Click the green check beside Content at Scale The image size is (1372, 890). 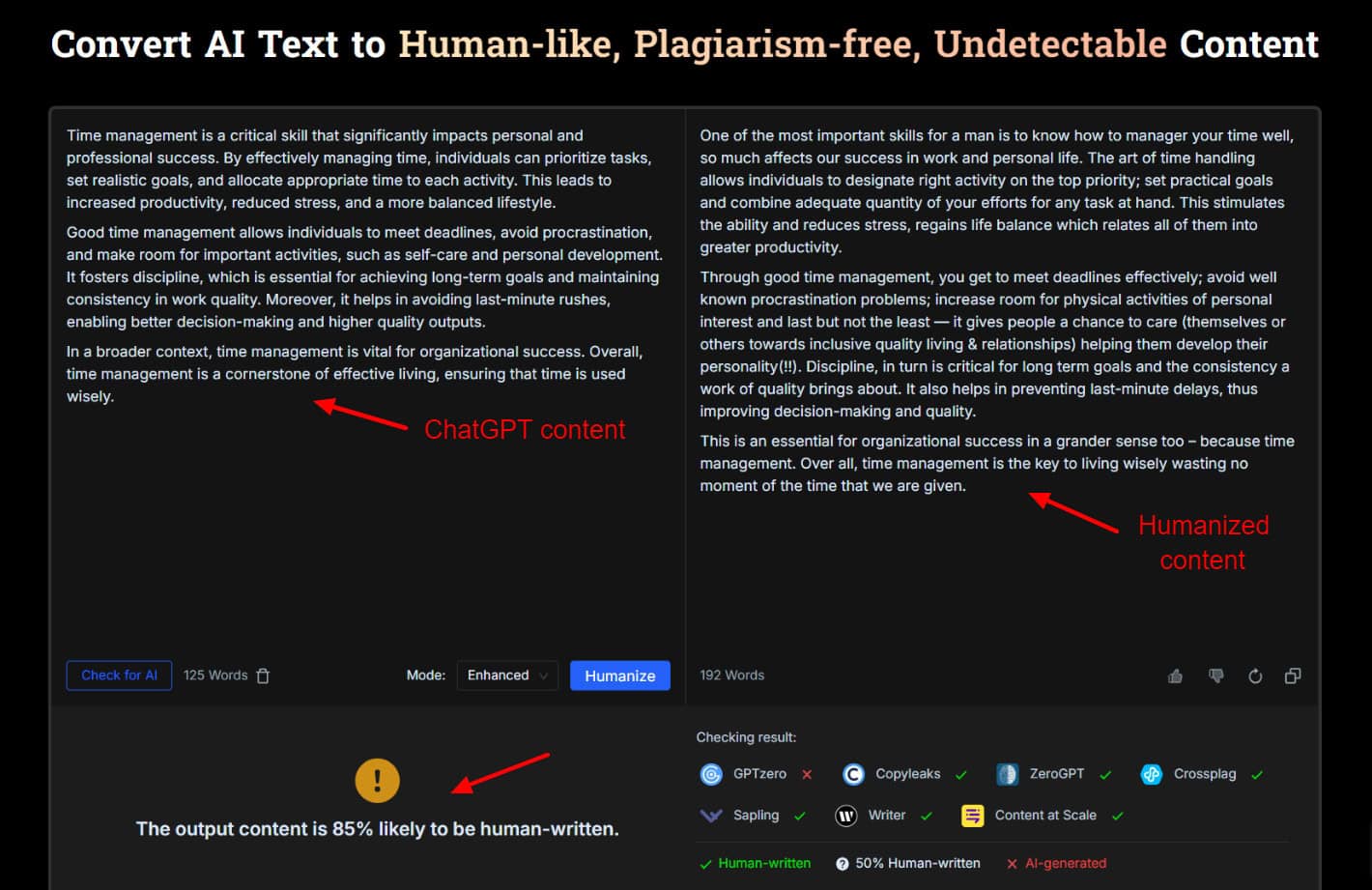point(1118,816)
